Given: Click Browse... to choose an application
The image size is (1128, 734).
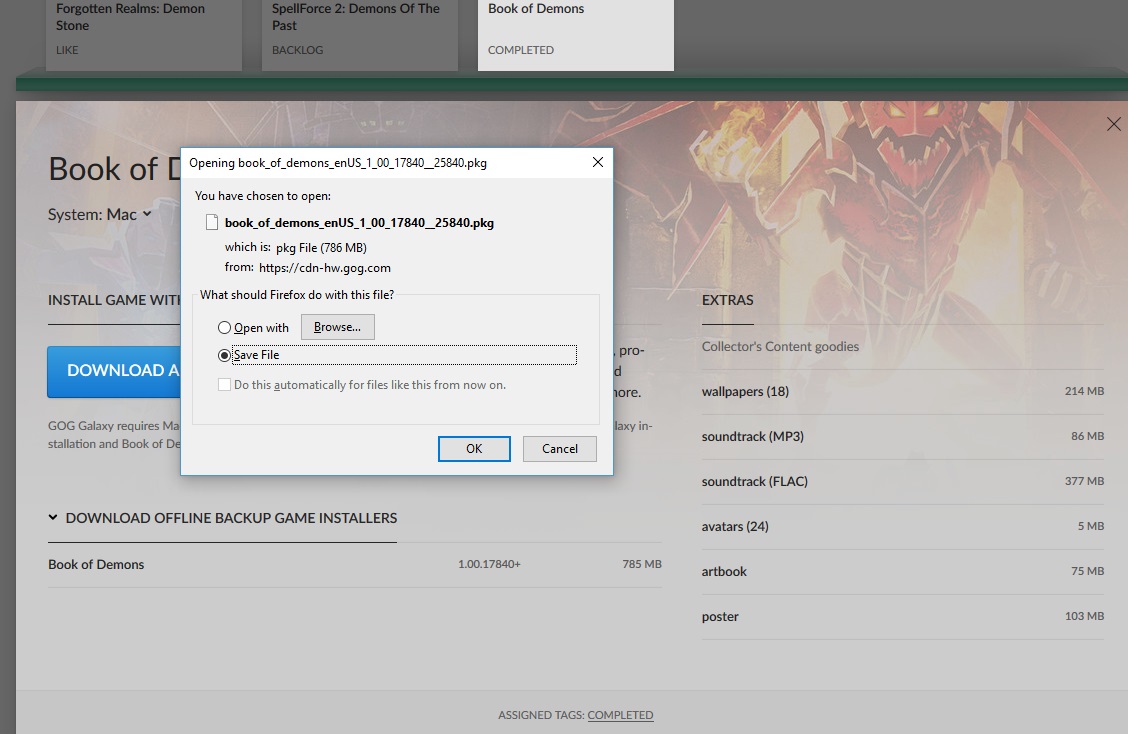Looking at the screenshot, I should click(337, 327).
